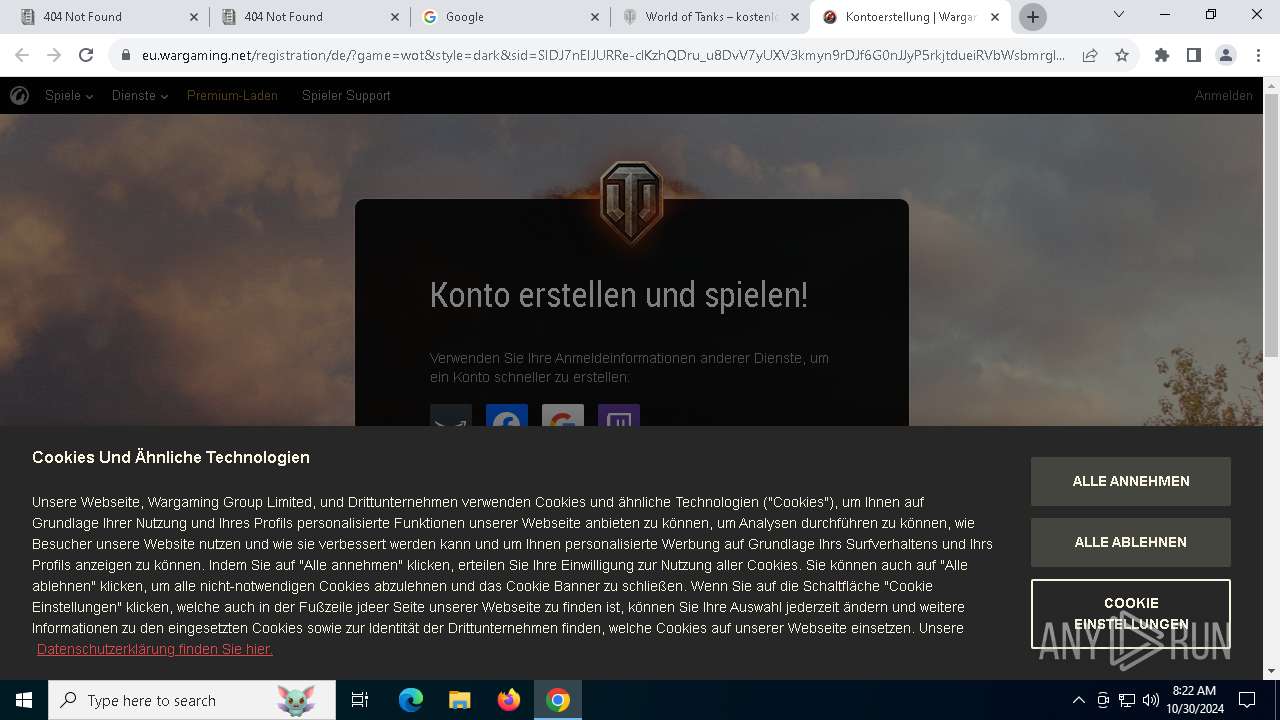Open Chrome from the taskbar
This screenshot has width=1280, height=720.
tap(558, 700)
